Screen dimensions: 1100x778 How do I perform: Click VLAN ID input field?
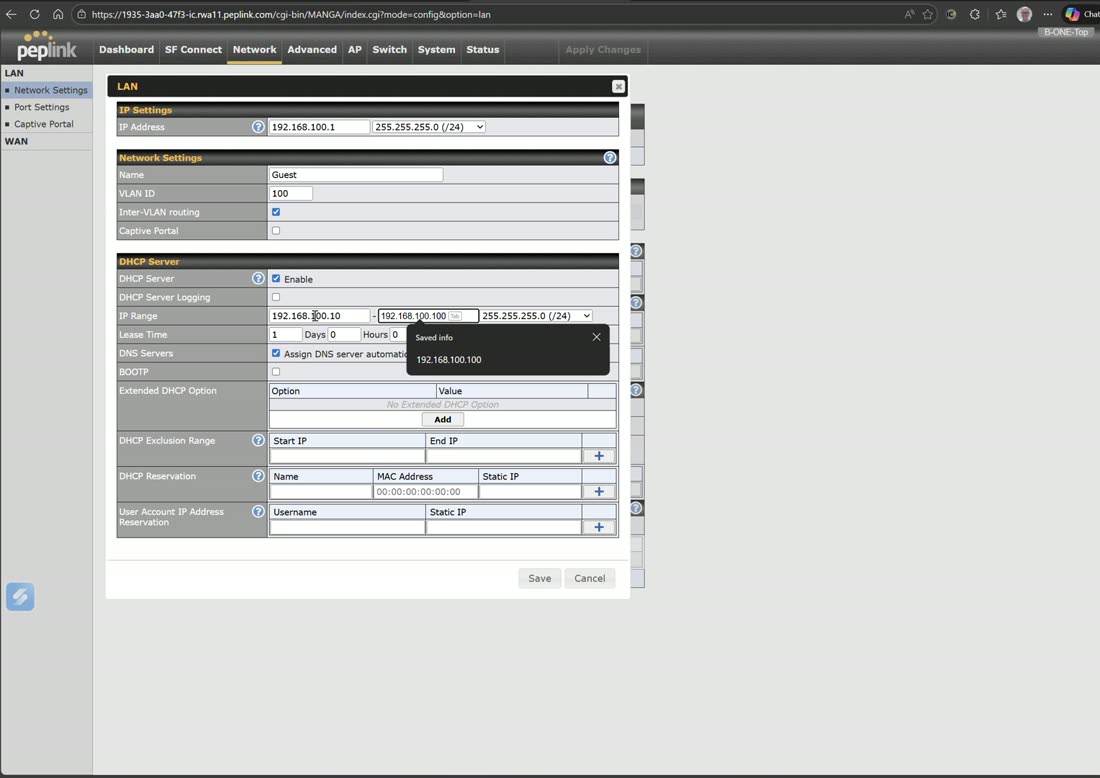click(290, 194)
